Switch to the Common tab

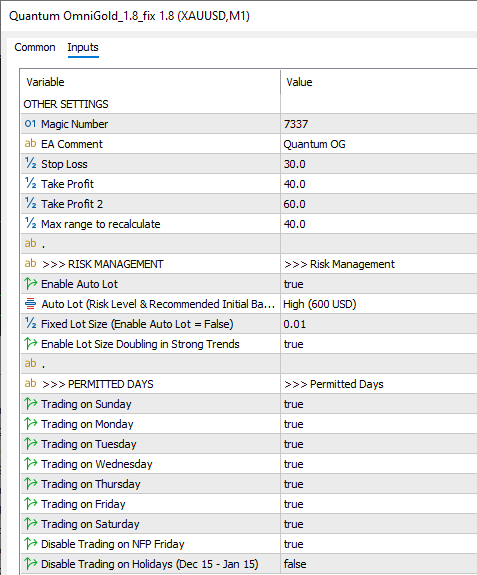pyautogui.click(x=35, y=47)
